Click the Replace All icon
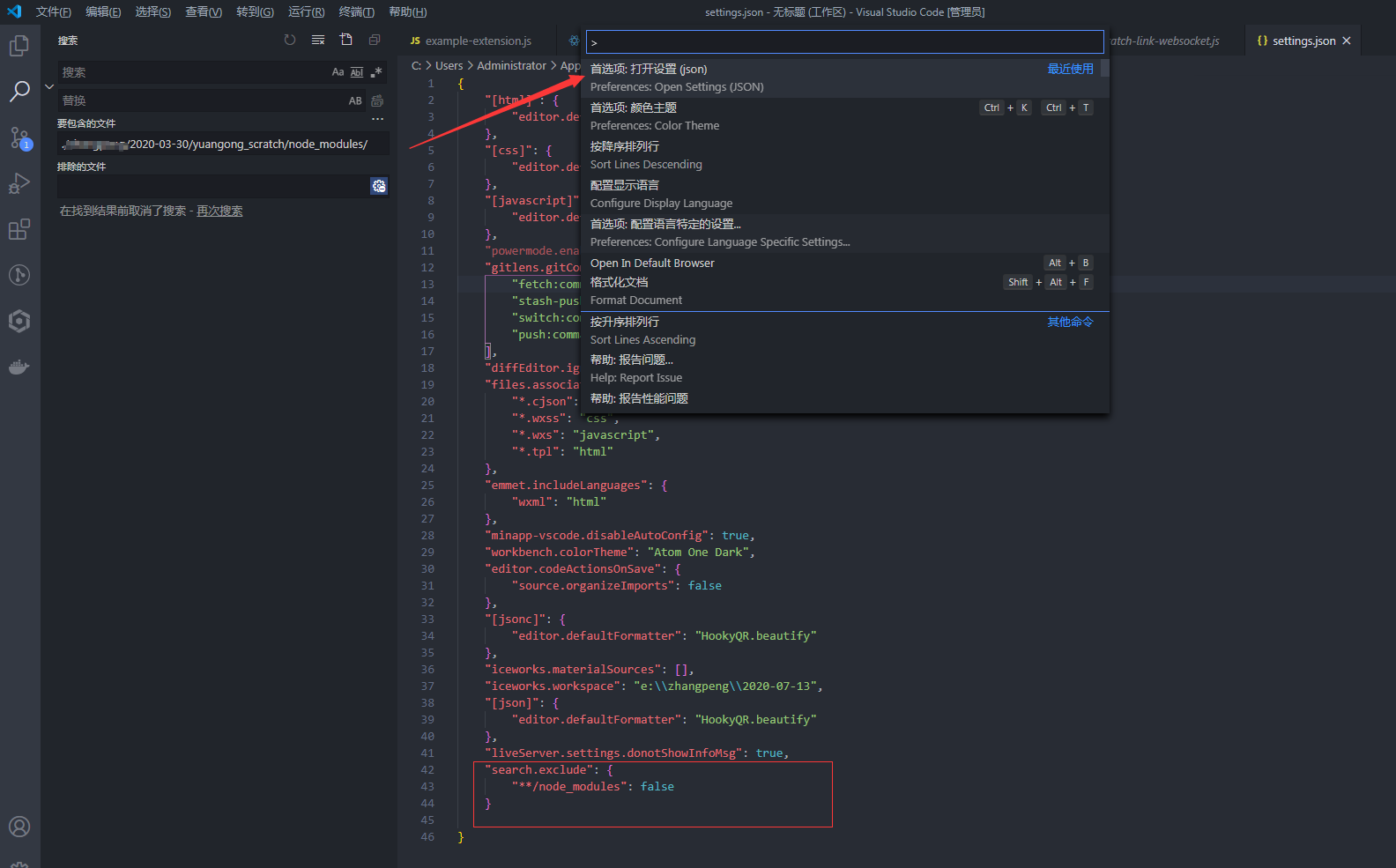This screenshot has height=868, width=1396. coord(377,100)
